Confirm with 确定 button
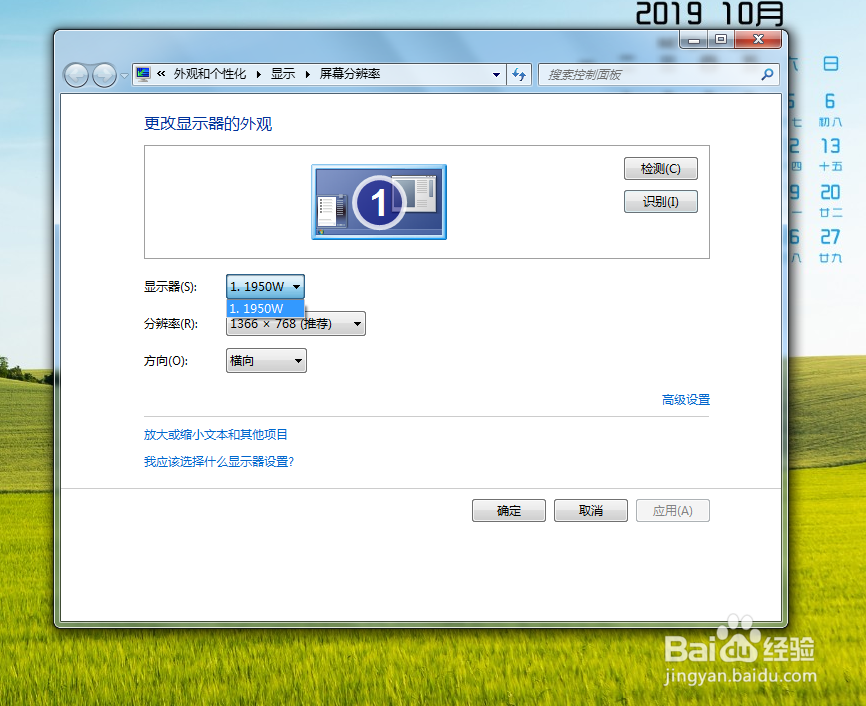866x706 pixels. click(x=509, y=510)
